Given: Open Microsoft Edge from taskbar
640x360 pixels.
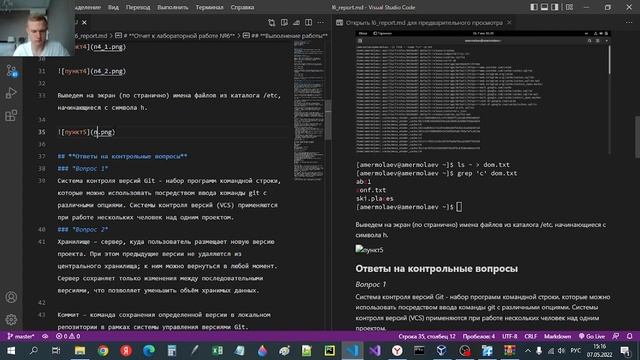Looking at the screenshot, I should tap(149, 351).
